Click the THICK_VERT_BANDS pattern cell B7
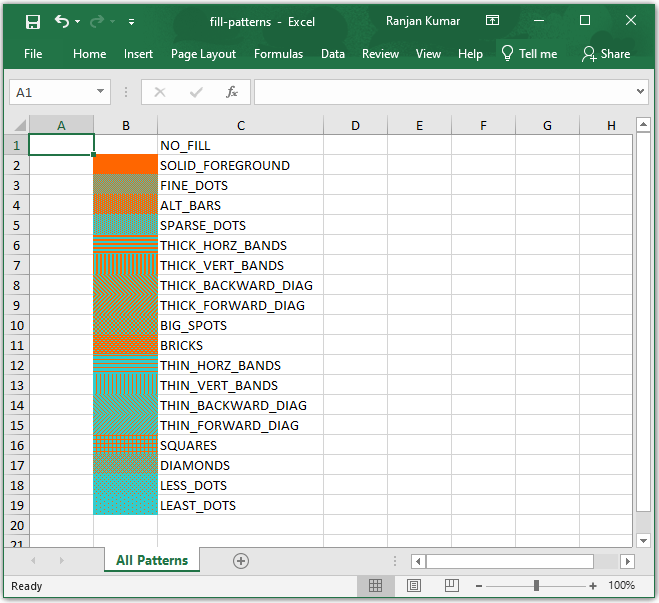Viewport: 659px width, 603px height. [x=126, y=265]
